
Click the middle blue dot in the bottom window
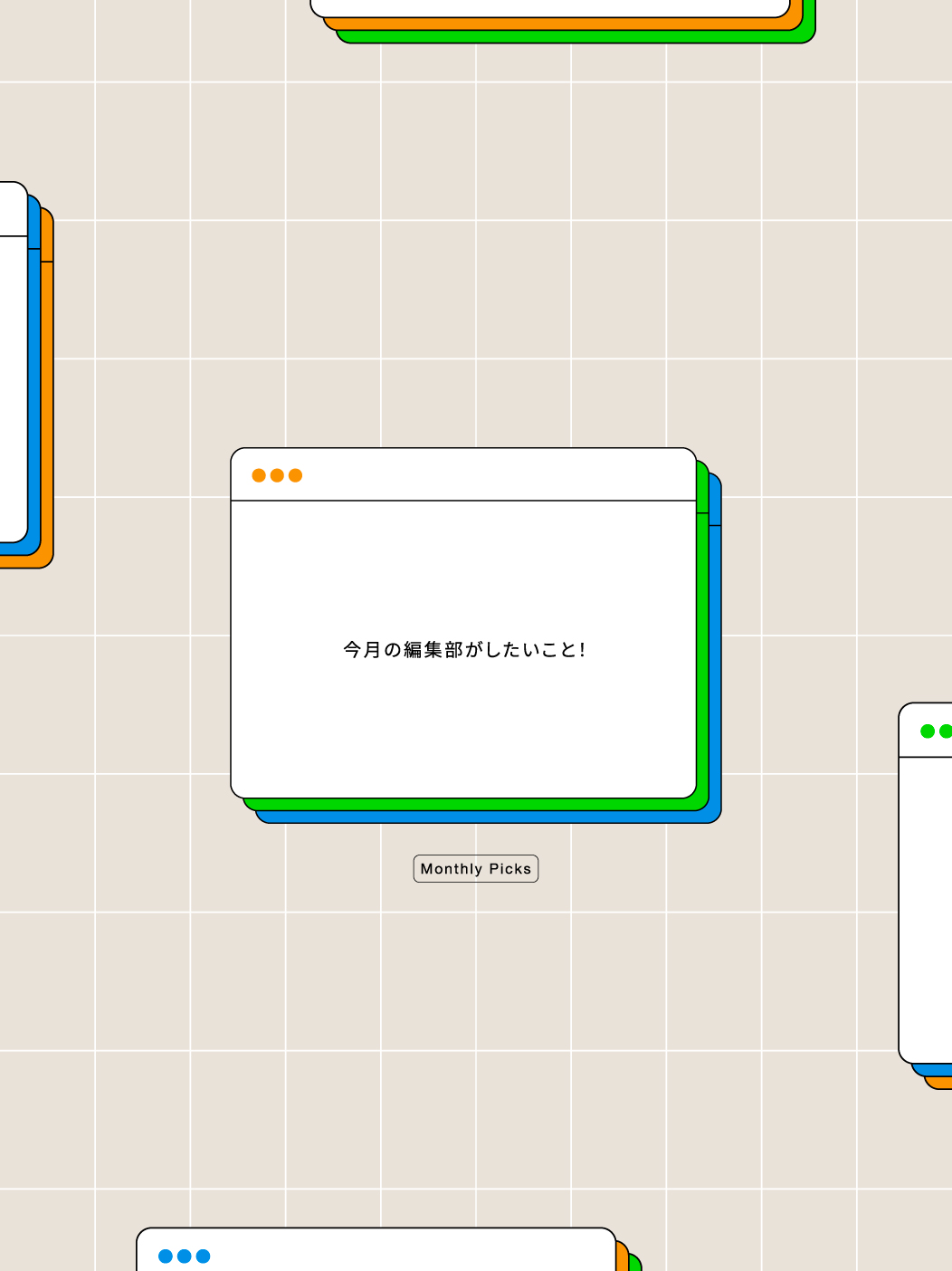coord(185,1256)
